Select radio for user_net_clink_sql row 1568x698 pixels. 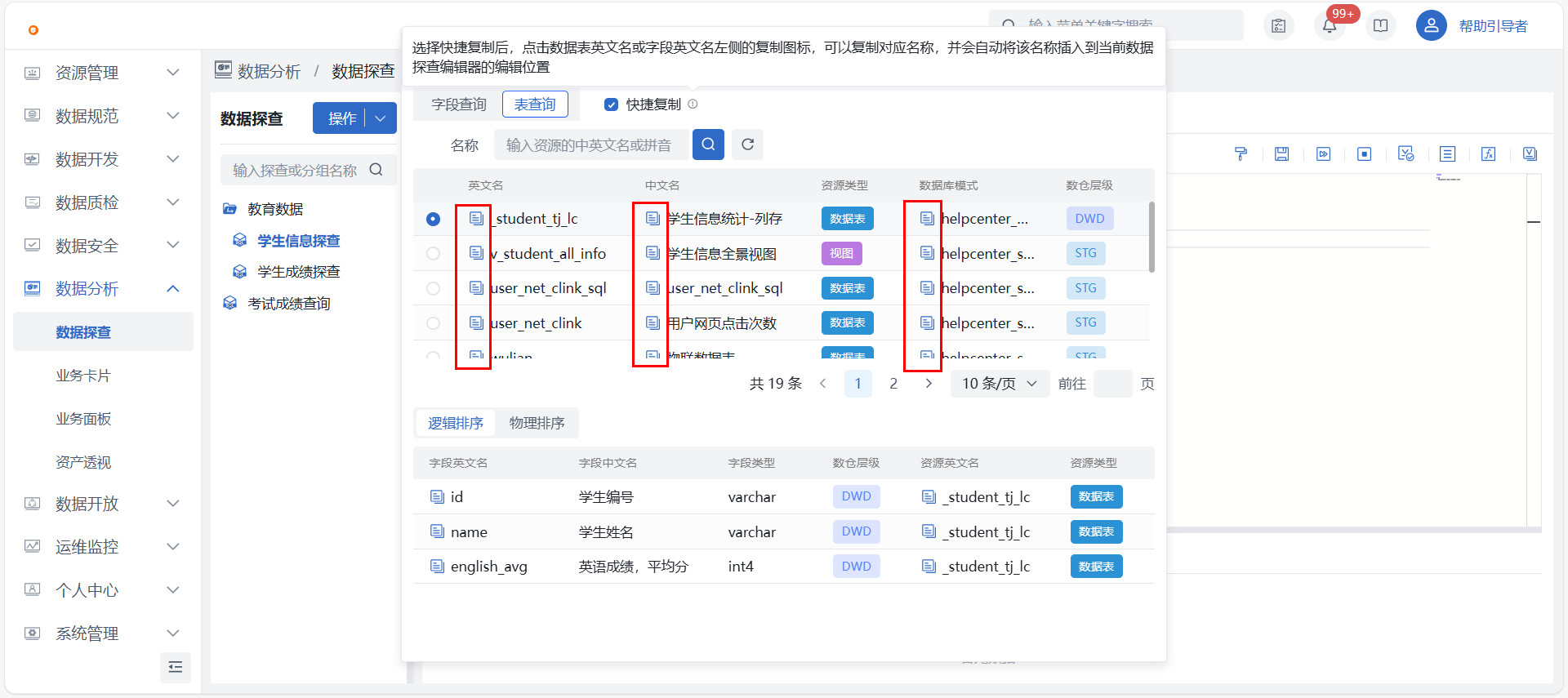[433, 288]
